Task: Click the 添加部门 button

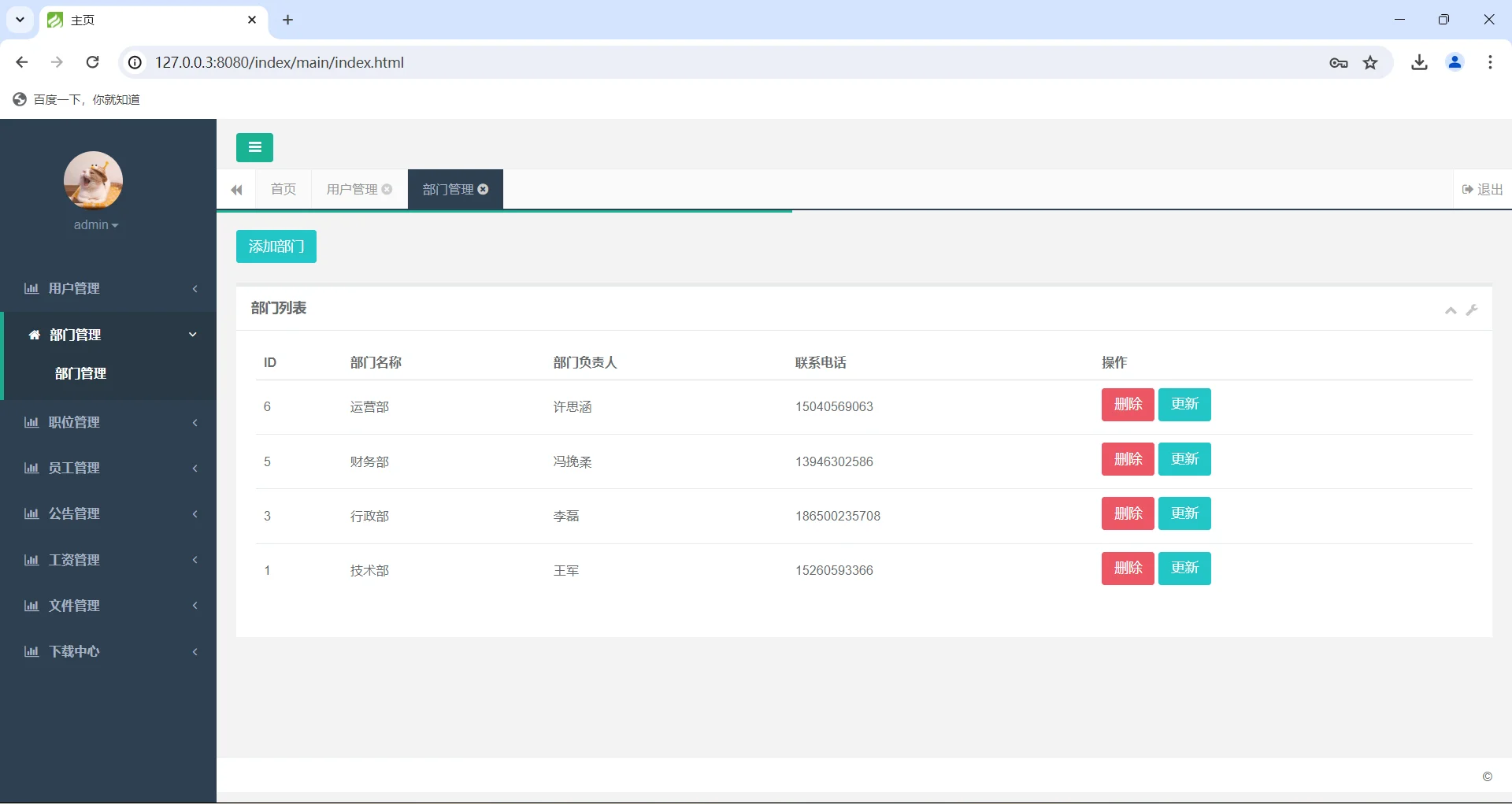Action: point(276,246)
